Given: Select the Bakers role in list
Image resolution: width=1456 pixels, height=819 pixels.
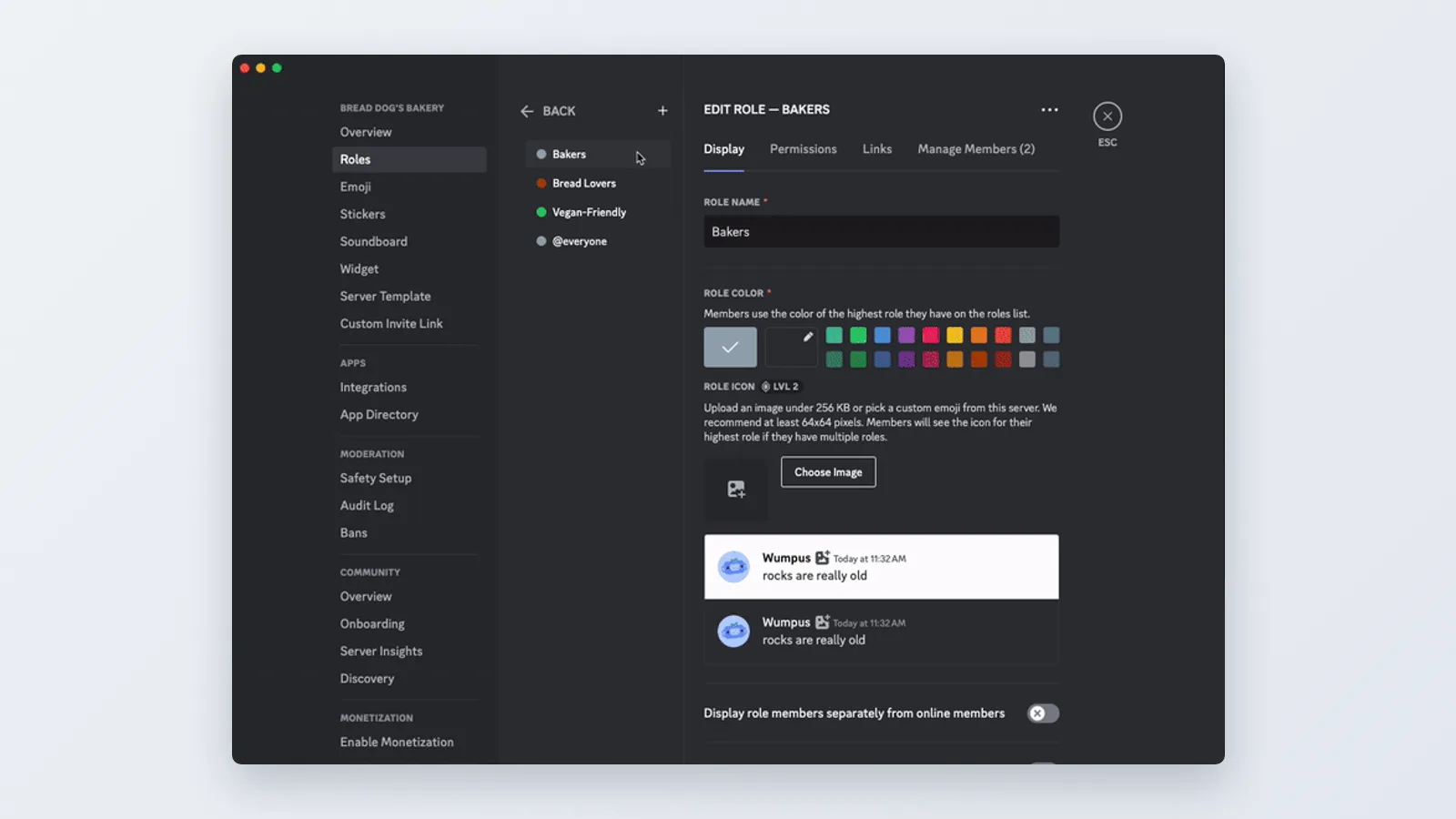Looking at the screenshot, I should point(598,155).
